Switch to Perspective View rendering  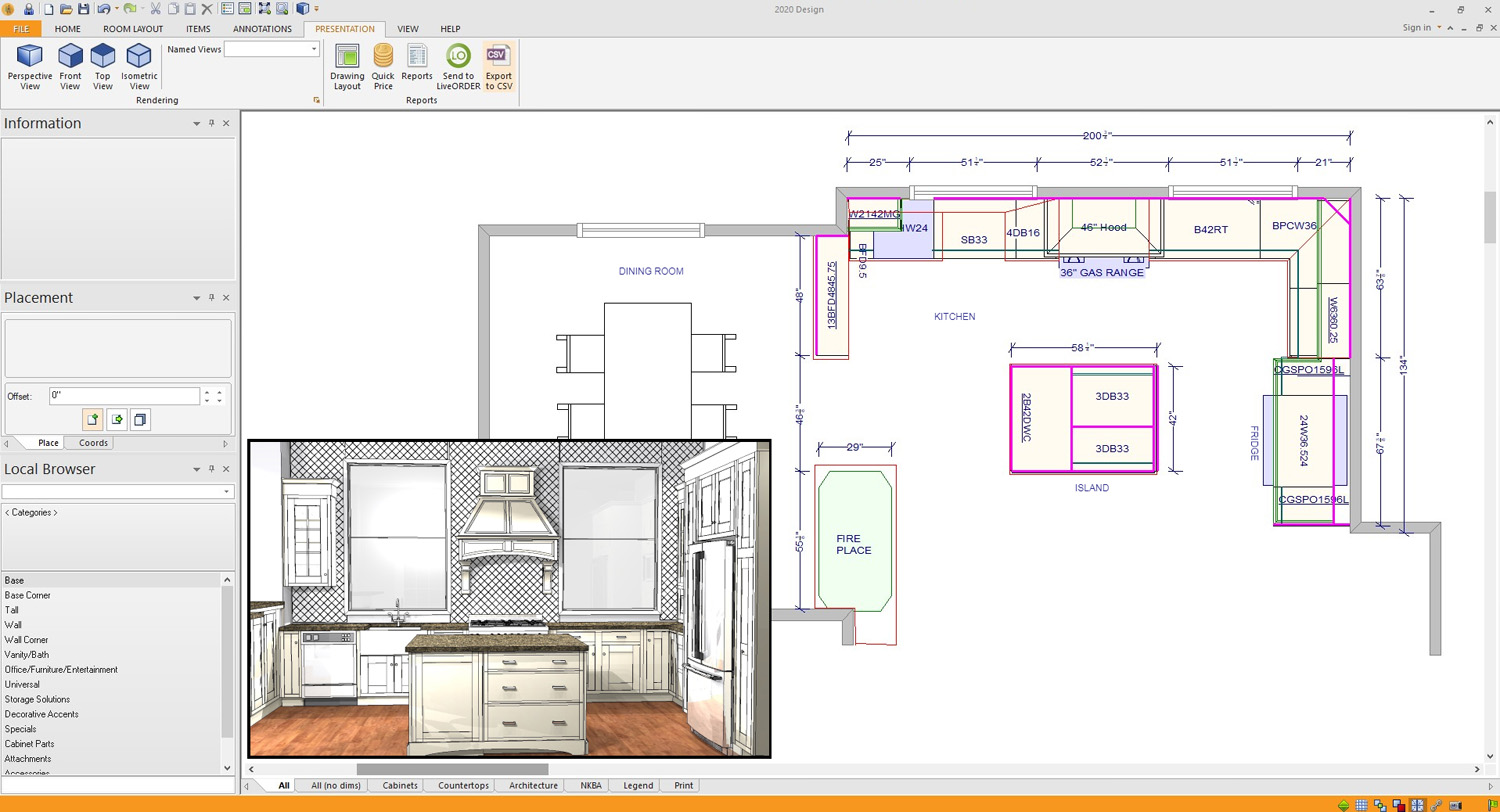29,66
